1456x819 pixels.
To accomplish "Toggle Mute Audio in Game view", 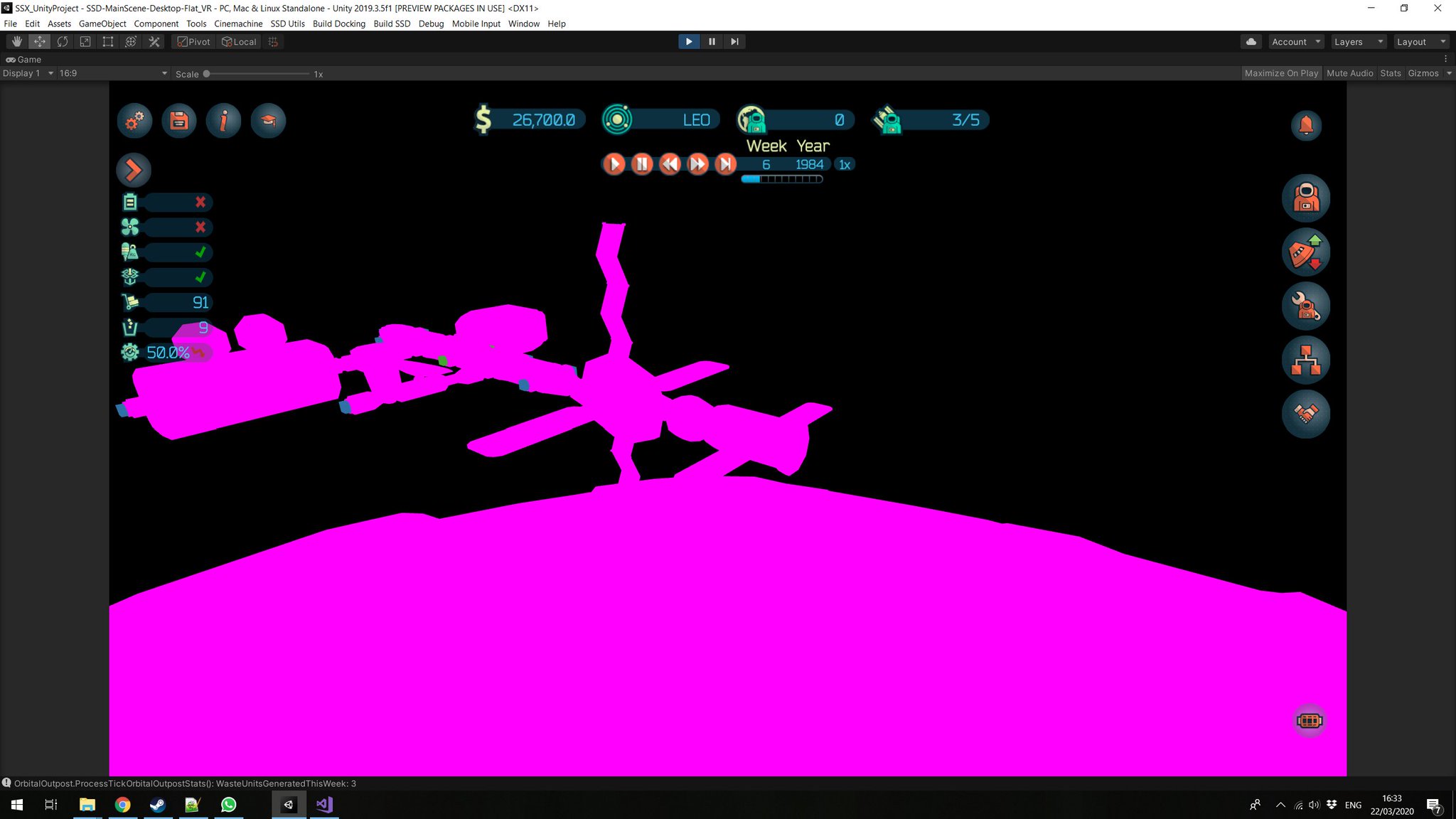I will point(1349,73).
